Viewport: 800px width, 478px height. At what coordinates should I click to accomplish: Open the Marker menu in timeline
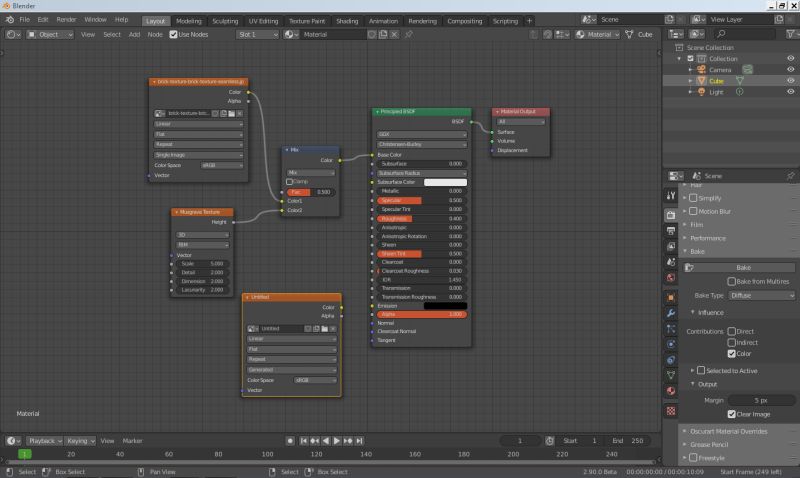132,441
